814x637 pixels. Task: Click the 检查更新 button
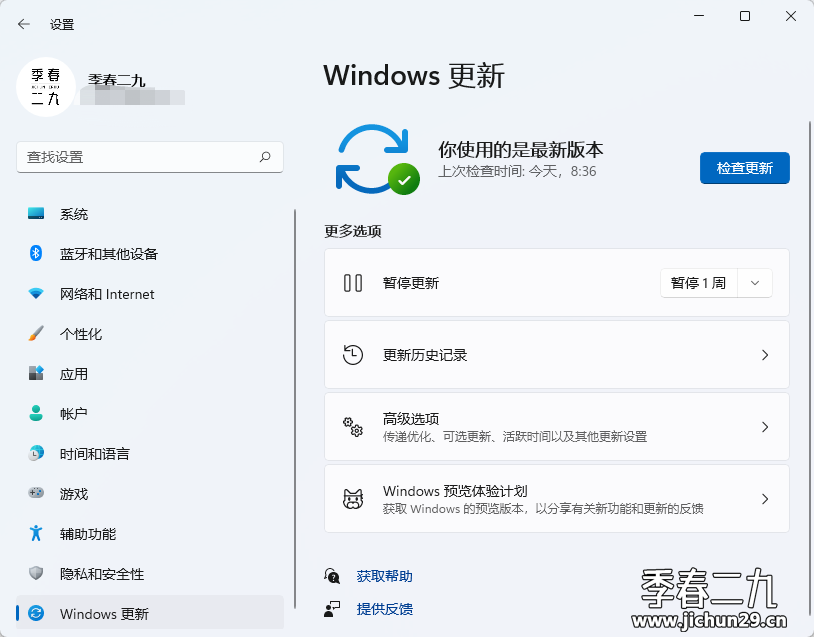pyautogui.click(x=744, y=168)
